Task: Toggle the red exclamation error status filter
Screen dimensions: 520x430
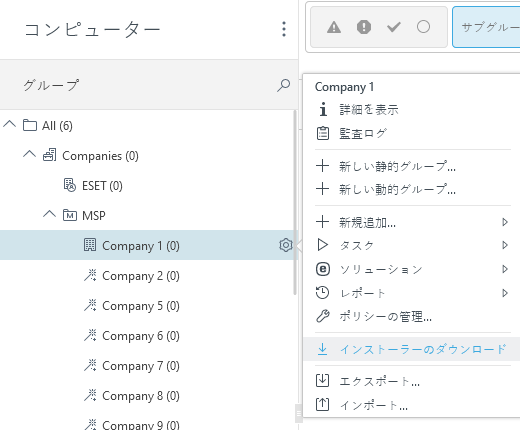Action: click(364, 27)
